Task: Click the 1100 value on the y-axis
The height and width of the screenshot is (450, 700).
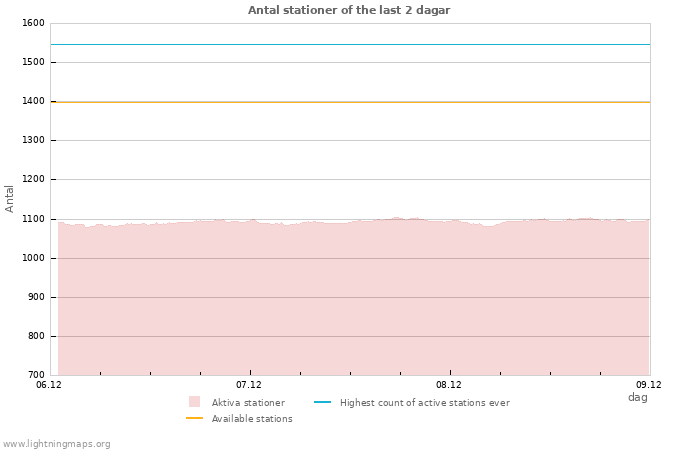Action: (x=31, y=219)
